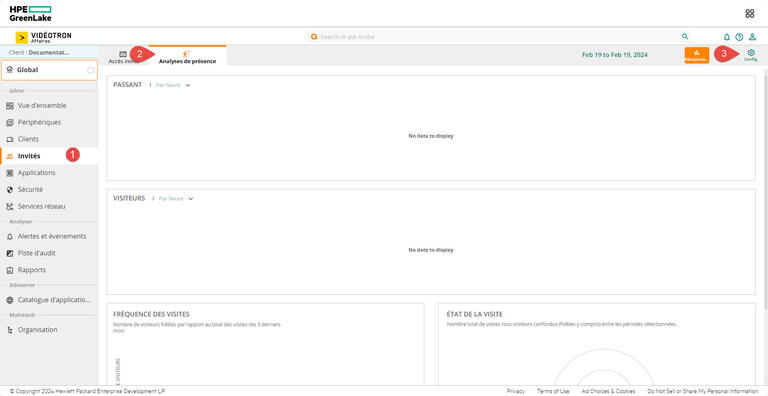
Task: Open the notifications bell icon
Action: 727,37
